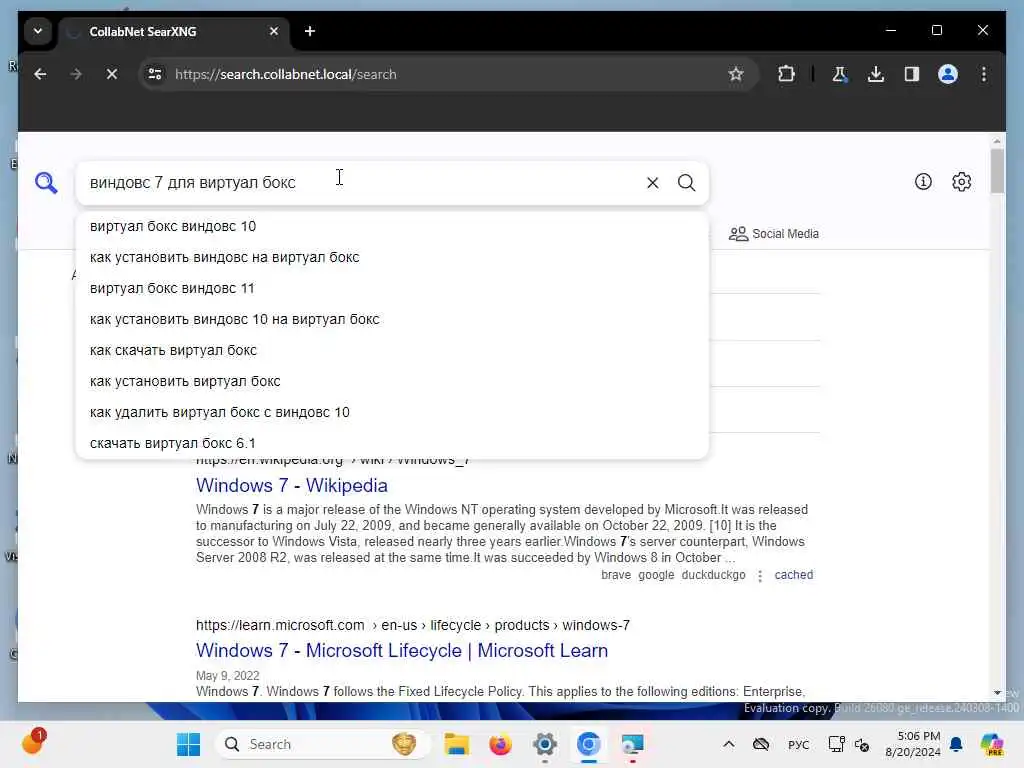The image size is (1024, 768).
Task: Go back to previous page
Action: 40,74
